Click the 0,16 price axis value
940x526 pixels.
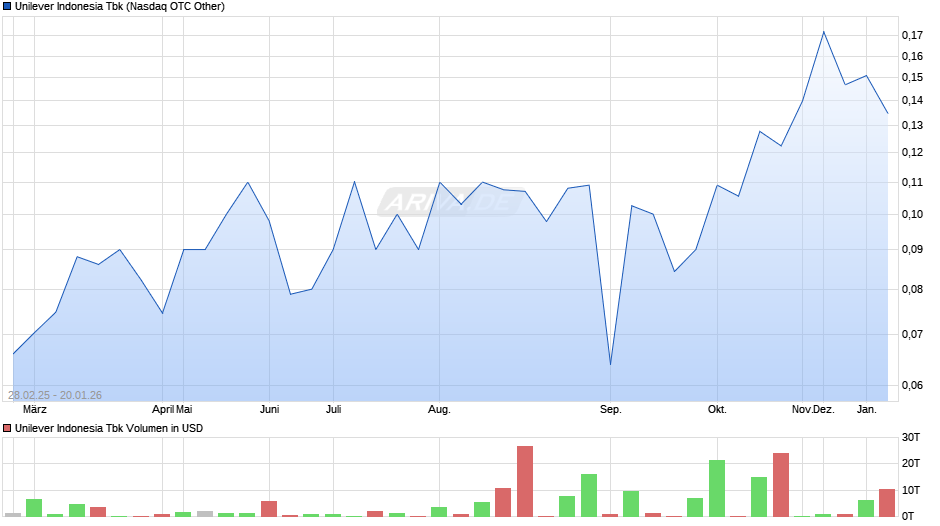pos(912,56)
